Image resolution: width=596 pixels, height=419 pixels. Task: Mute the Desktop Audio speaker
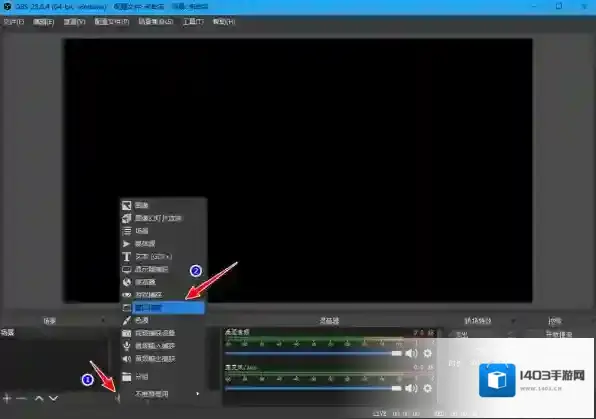[411, 354]
